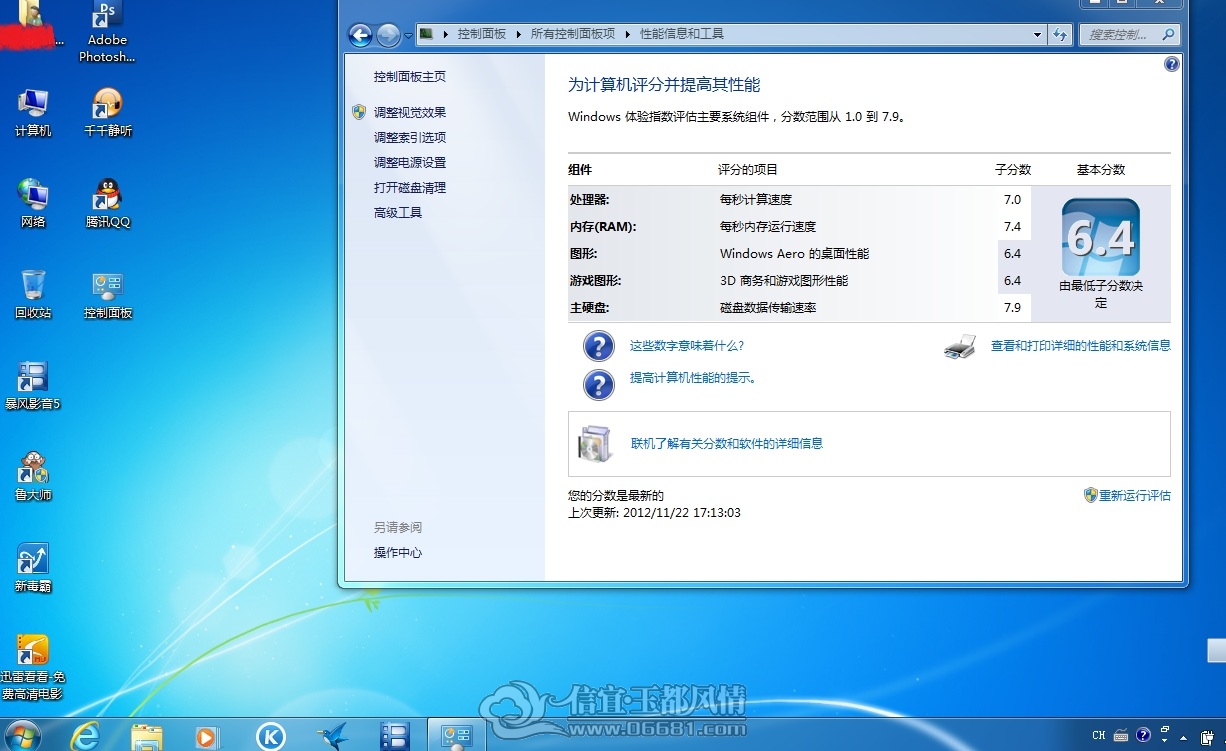
Task: Open 调整视觉效果 in the sidebar
Action: pos(410,113)
